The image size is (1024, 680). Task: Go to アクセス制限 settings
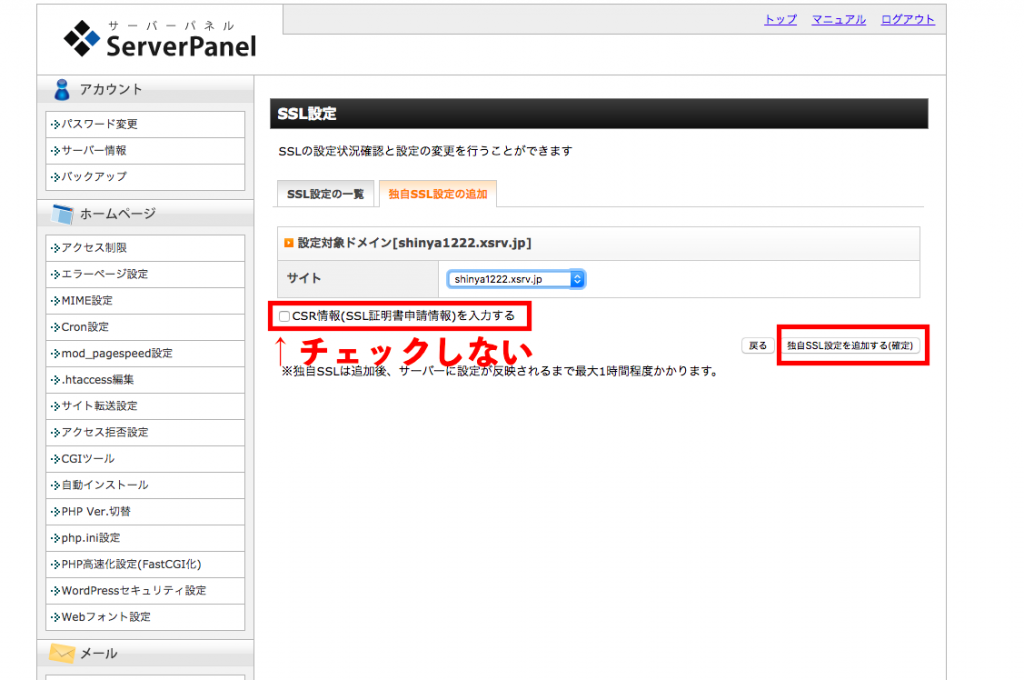coord(145,248)
